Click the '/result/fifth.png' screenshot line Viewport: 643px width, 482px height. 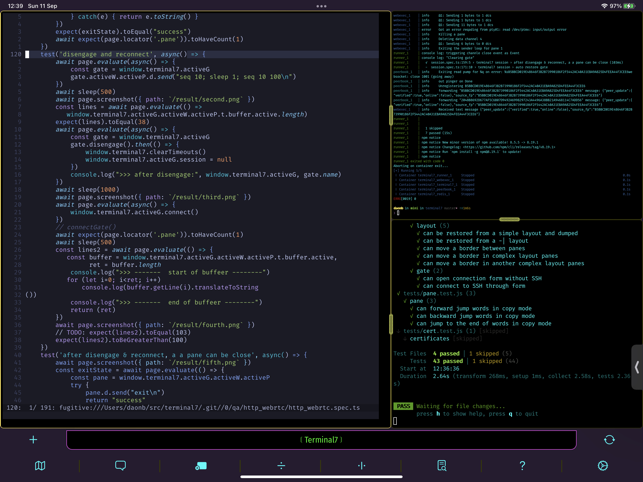[x=153, y=363]
